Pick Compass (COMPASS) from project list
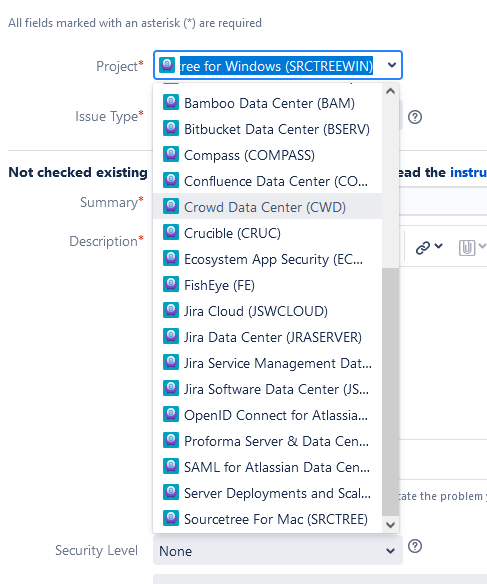 pyautogui.click(x=267, y=155)
